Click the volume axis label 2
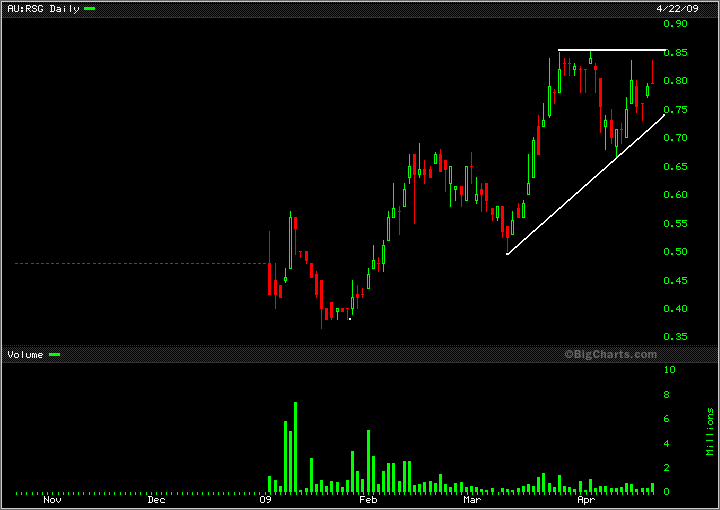Image resolution: width=720 pixels, height=510 pixels. point(667,468)
